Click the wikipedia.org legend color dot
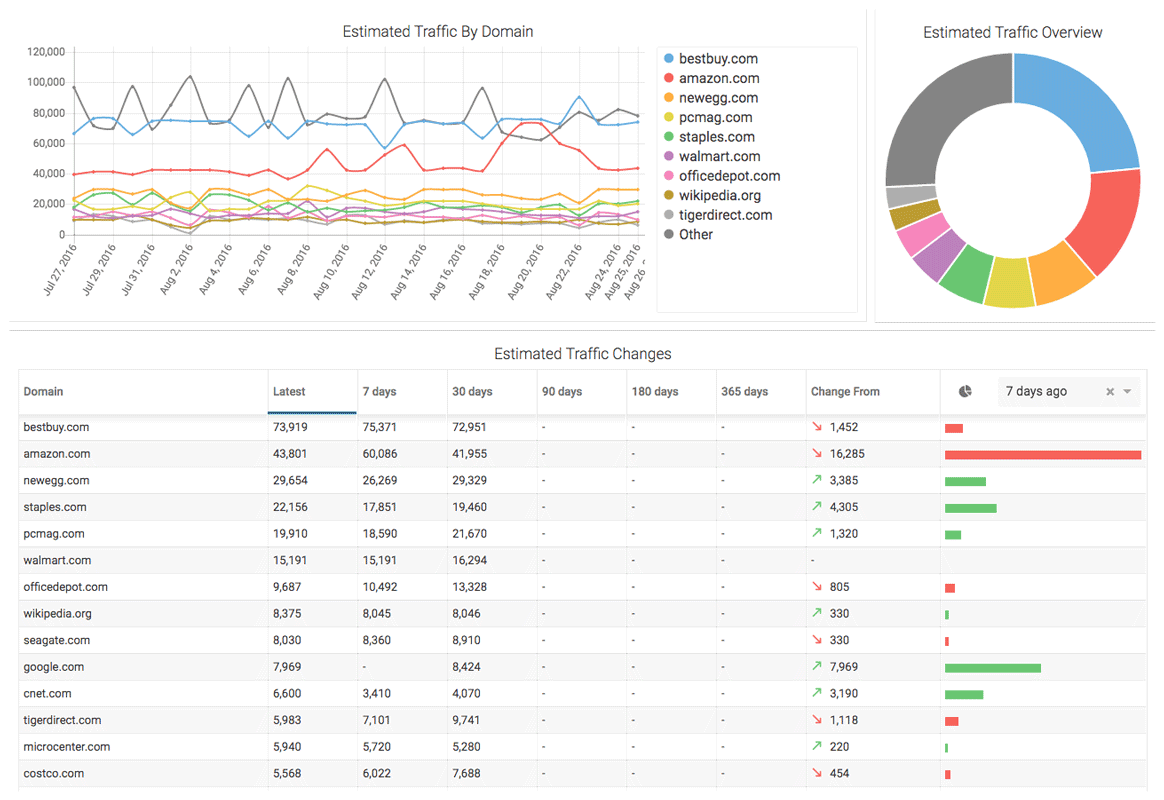The height and width of the screenshot is (800, 1164). pos(669,195)
